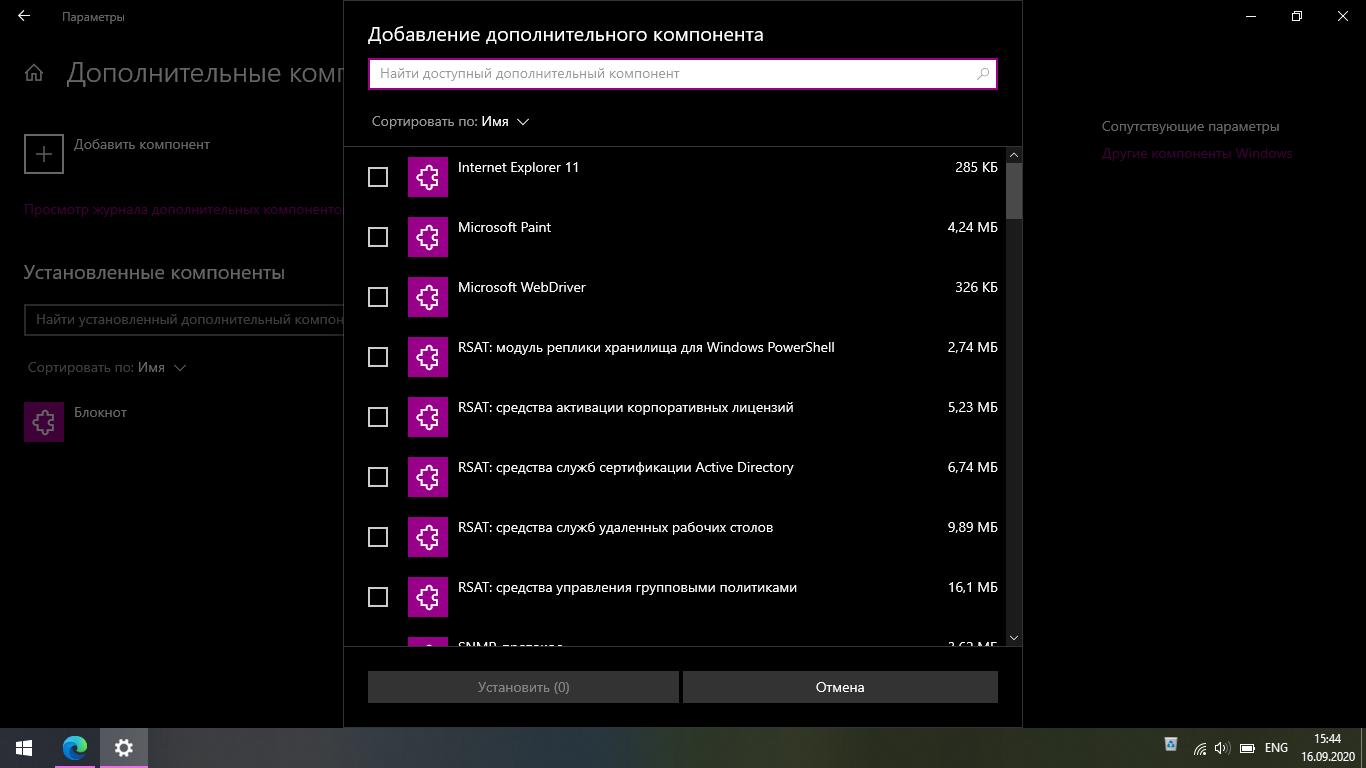
Task: Click the 4,24 МБ size value
Action: coord(972,227)
